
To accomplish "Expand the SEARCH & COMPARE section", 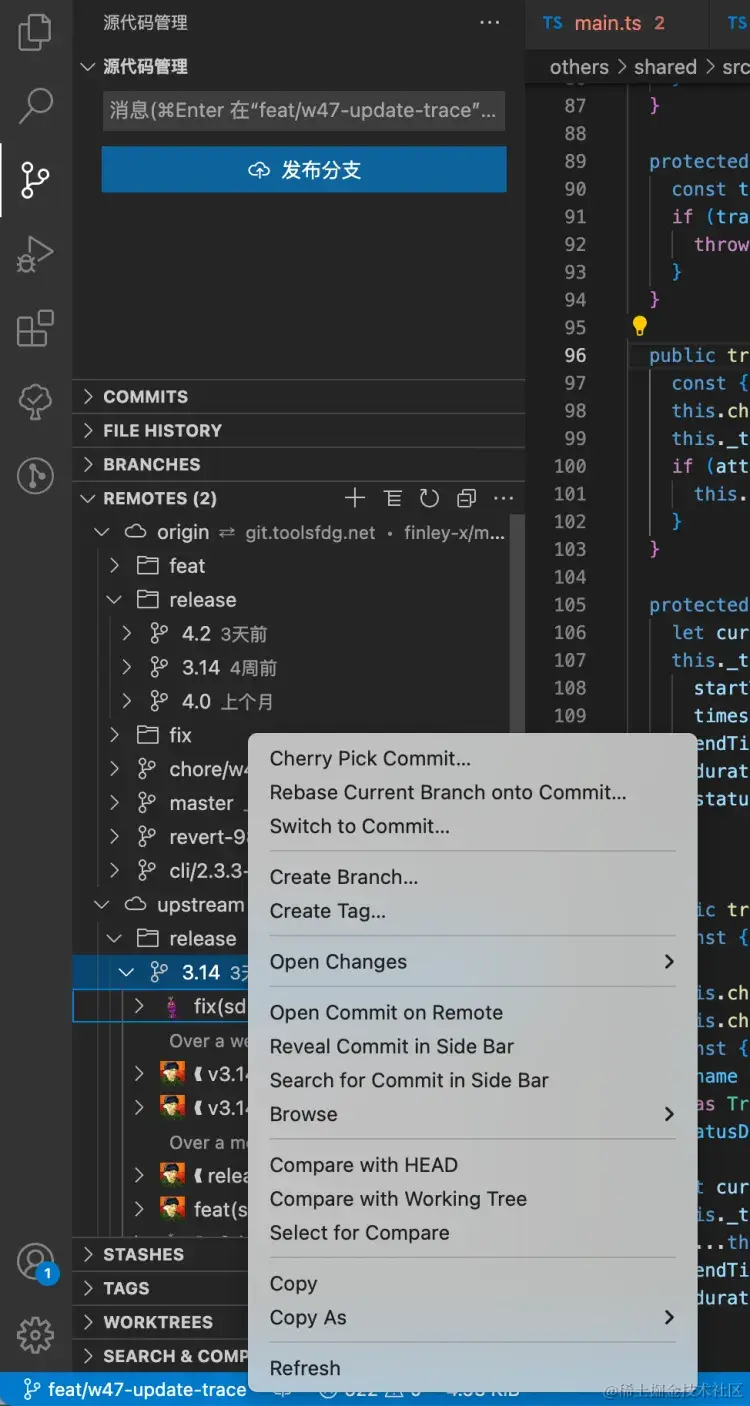I will [x=161, y=1356].
